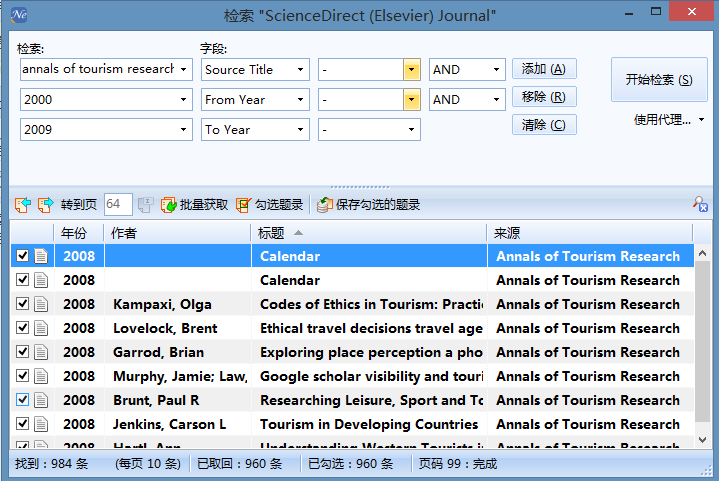Click the results list scrollbar thumb

(x=702, y=341)
